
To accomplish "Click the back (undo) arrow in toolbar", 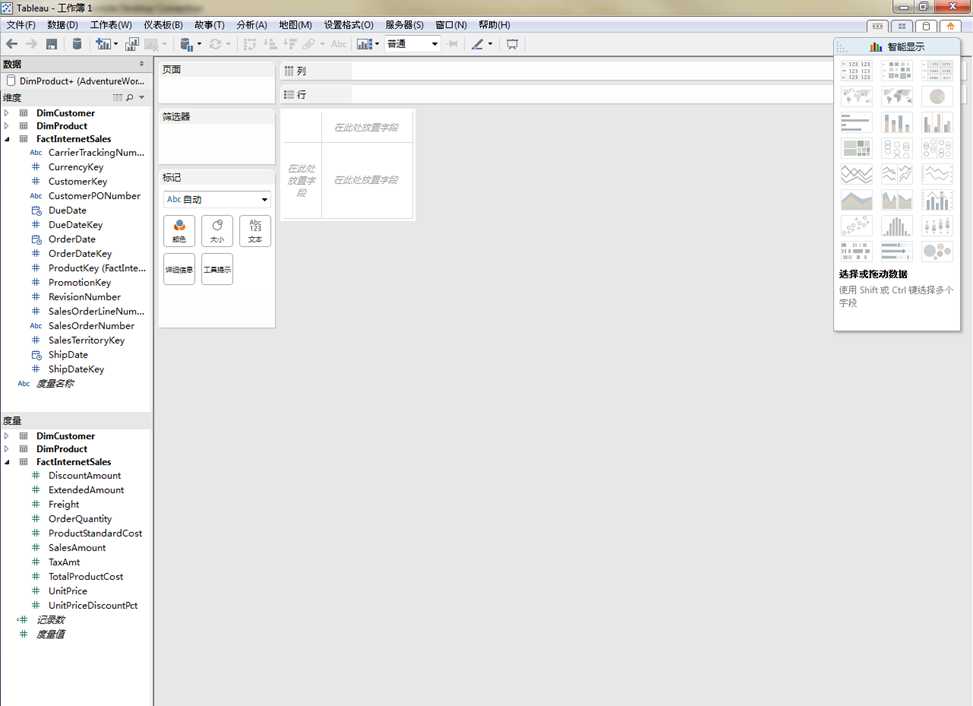I will point(12,44).
